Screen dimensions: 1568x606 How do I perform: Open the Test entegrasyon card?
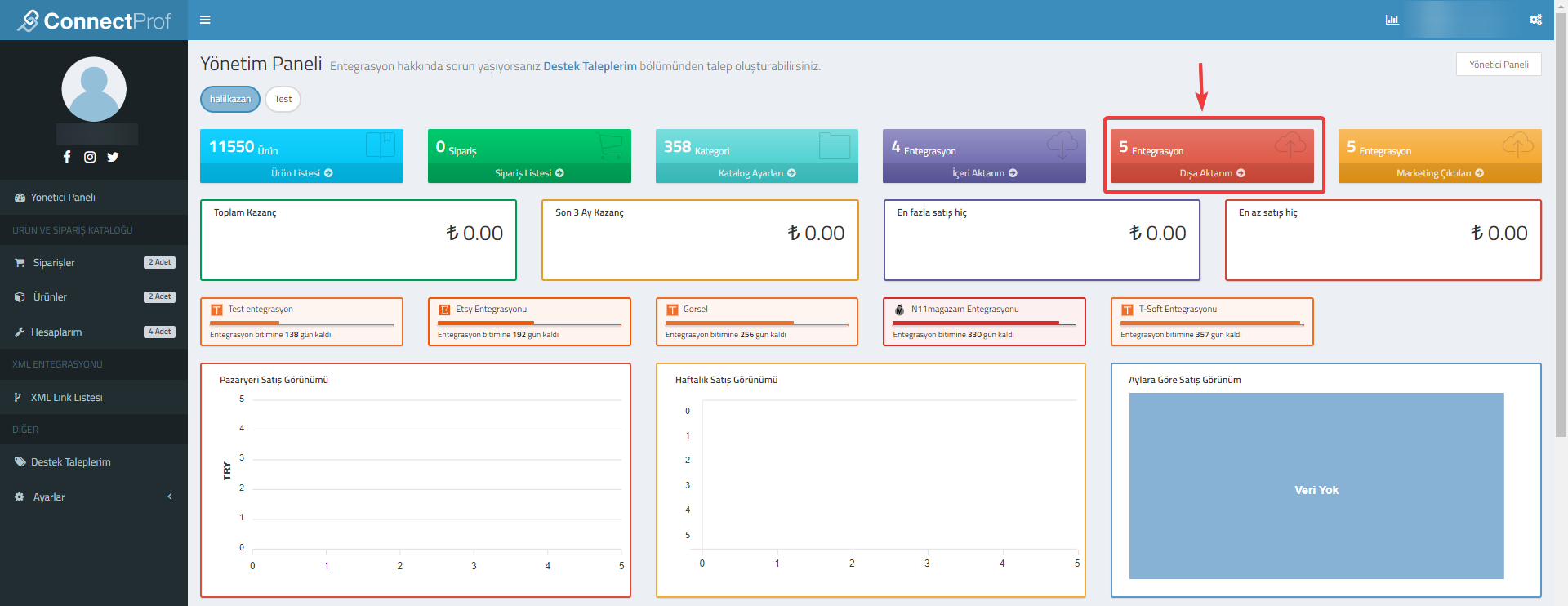click(301, 322)
